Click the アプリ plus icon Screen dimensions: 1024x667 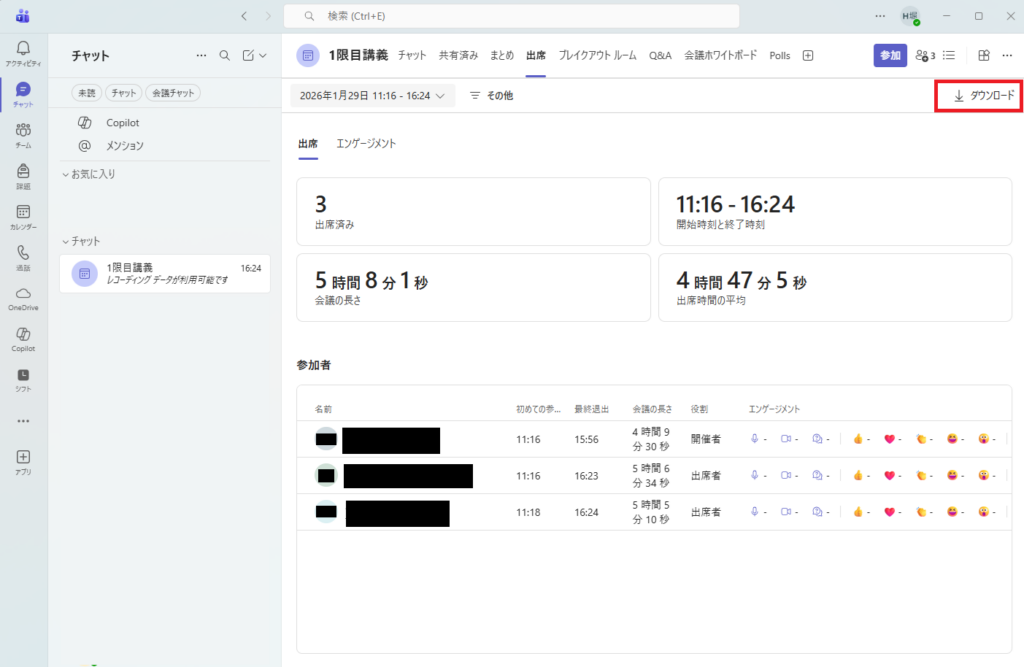pyautogui.click(x=23, y=460)
